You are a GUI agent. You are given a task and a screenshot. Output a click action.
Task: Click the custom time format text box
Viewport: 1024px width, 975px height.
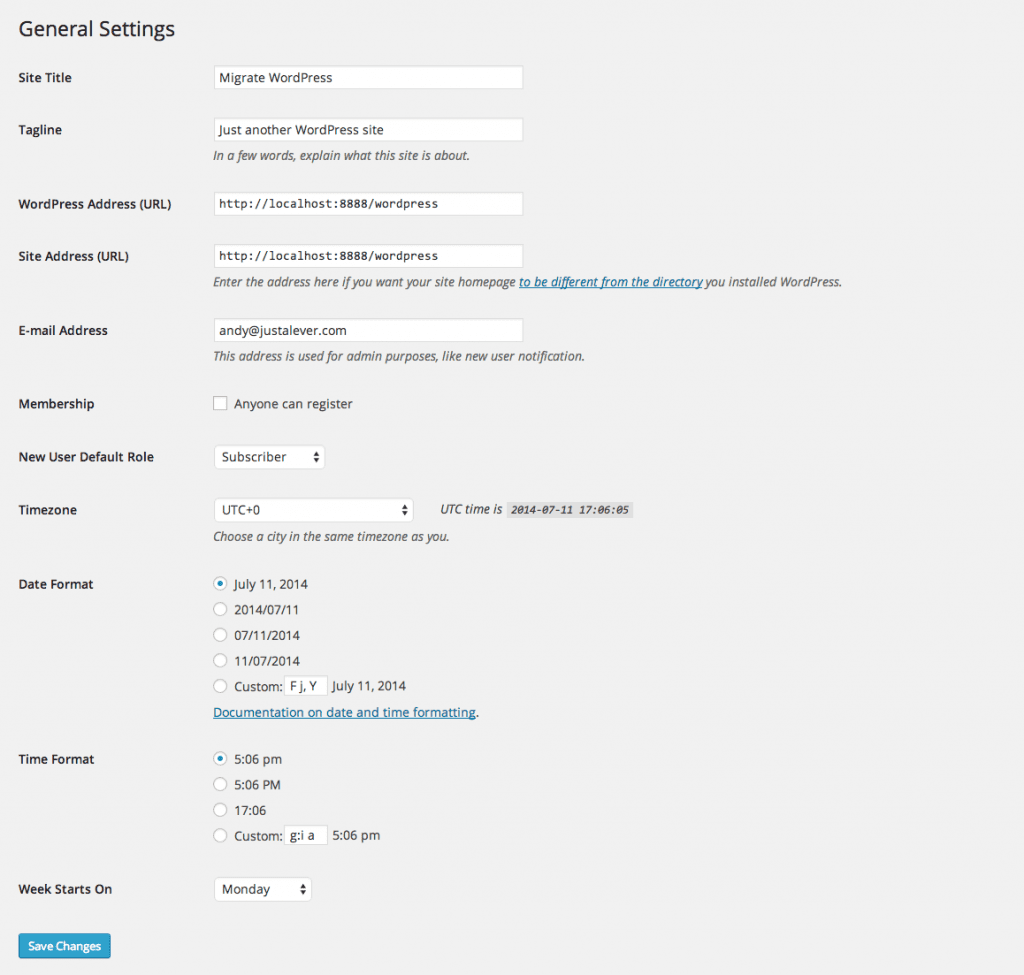point(305,835)
